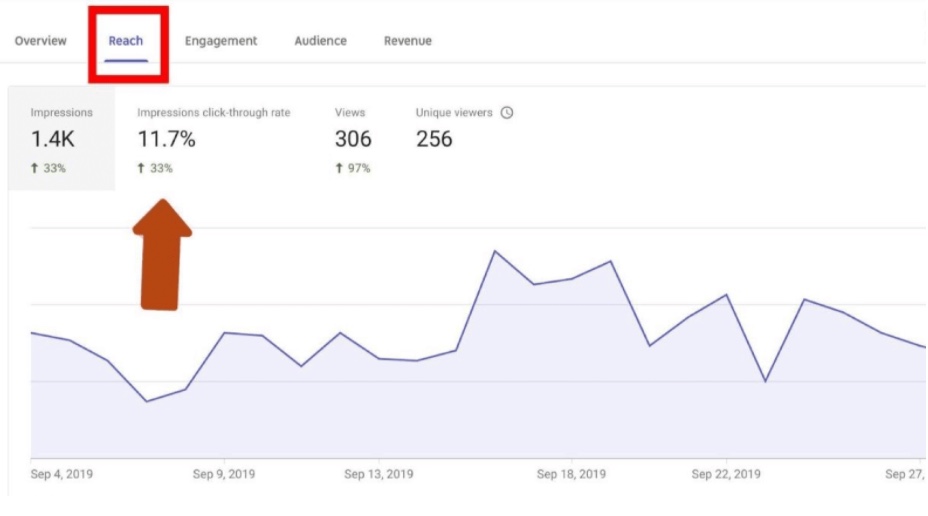Click the Sep 9, 2019 axis label

[224, 474]
